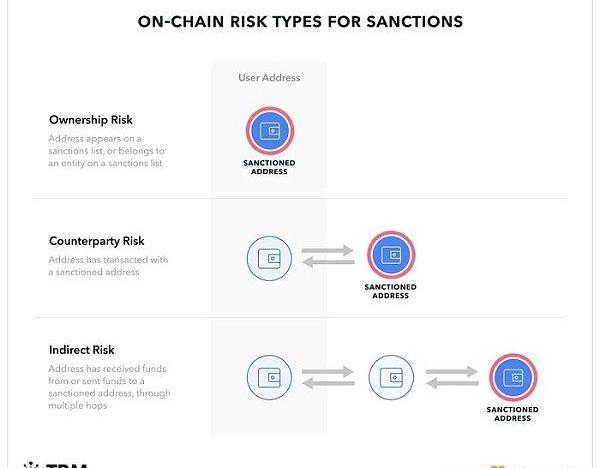The image size is (600, 468).
Task: Click the second Indirect Risk hop arrows
Action: click(x=452, y=377)
